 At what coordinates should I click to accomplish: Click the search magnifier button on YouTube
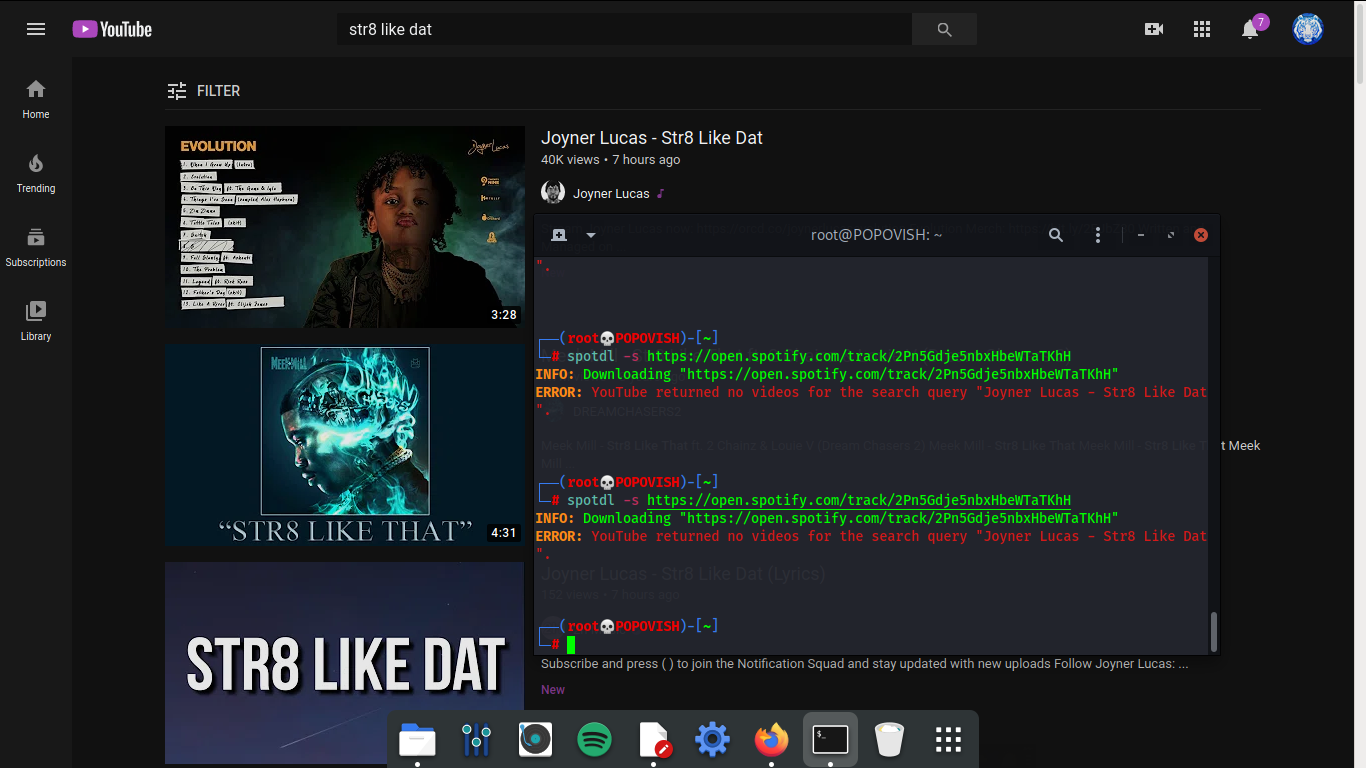click(944, 29)
